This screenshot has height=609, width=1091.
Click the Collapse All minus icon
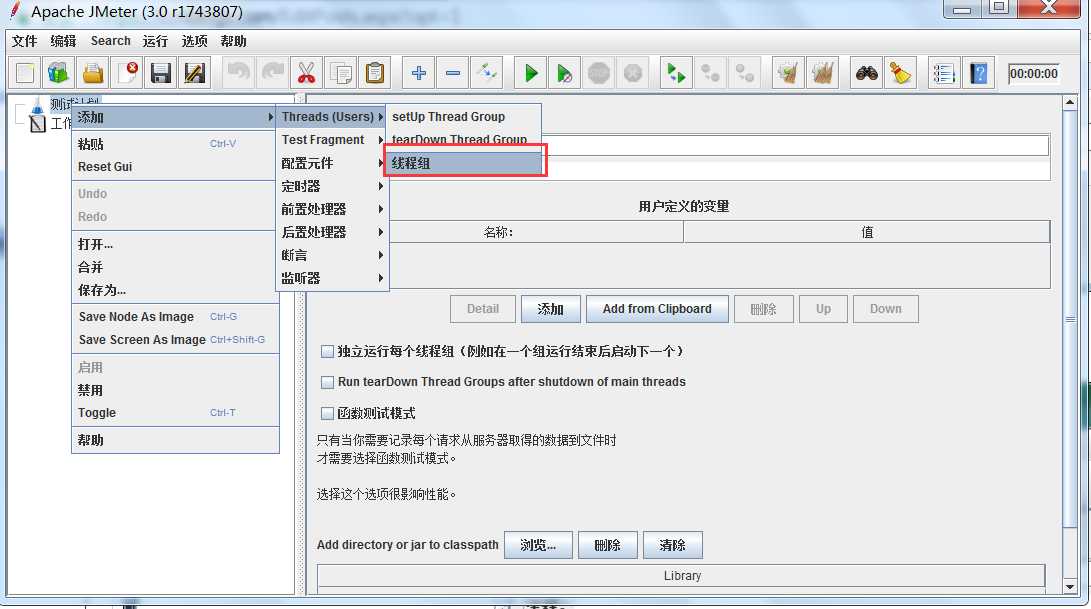(x=453, y=73)
